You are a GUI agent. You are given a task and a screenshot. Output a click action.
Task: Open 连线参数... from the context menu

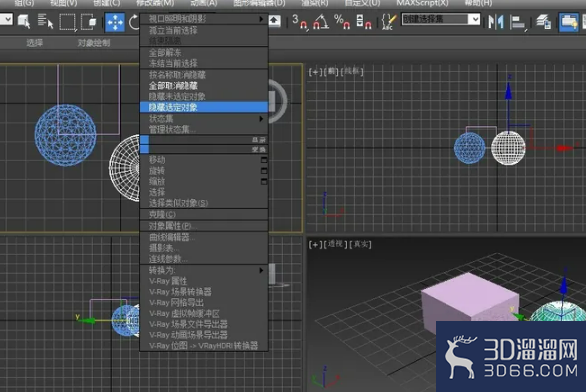coord(204,259)
